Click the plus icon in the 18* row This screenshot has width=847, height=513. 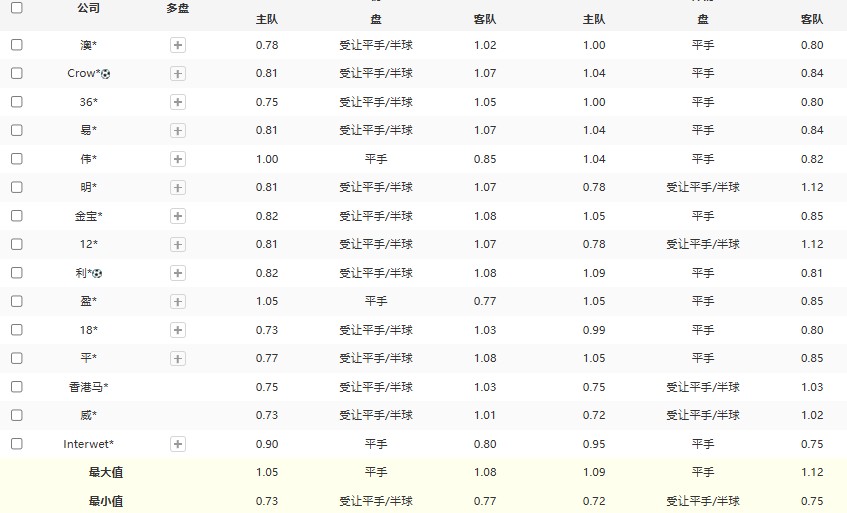pos(177,330)
